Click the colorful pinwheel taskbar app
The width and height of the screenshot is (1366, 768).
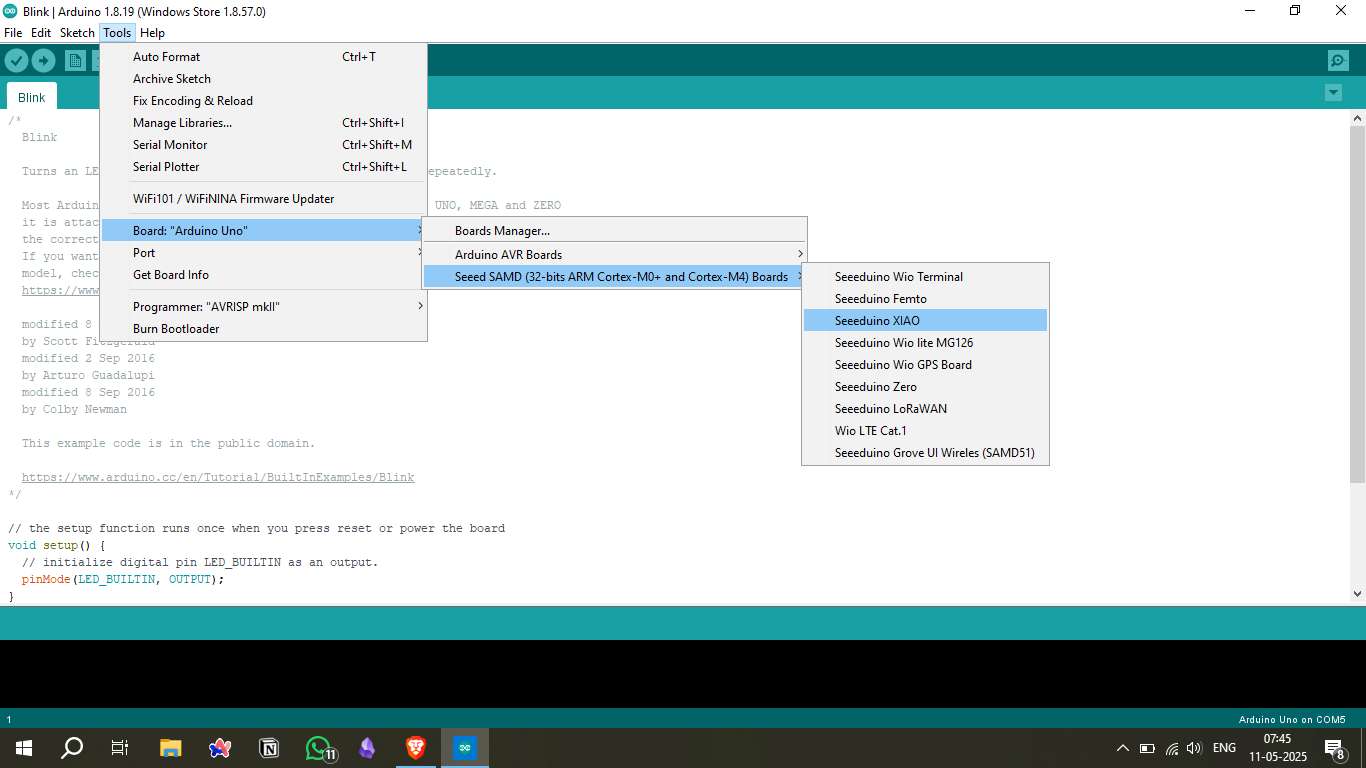click(220, 747)
